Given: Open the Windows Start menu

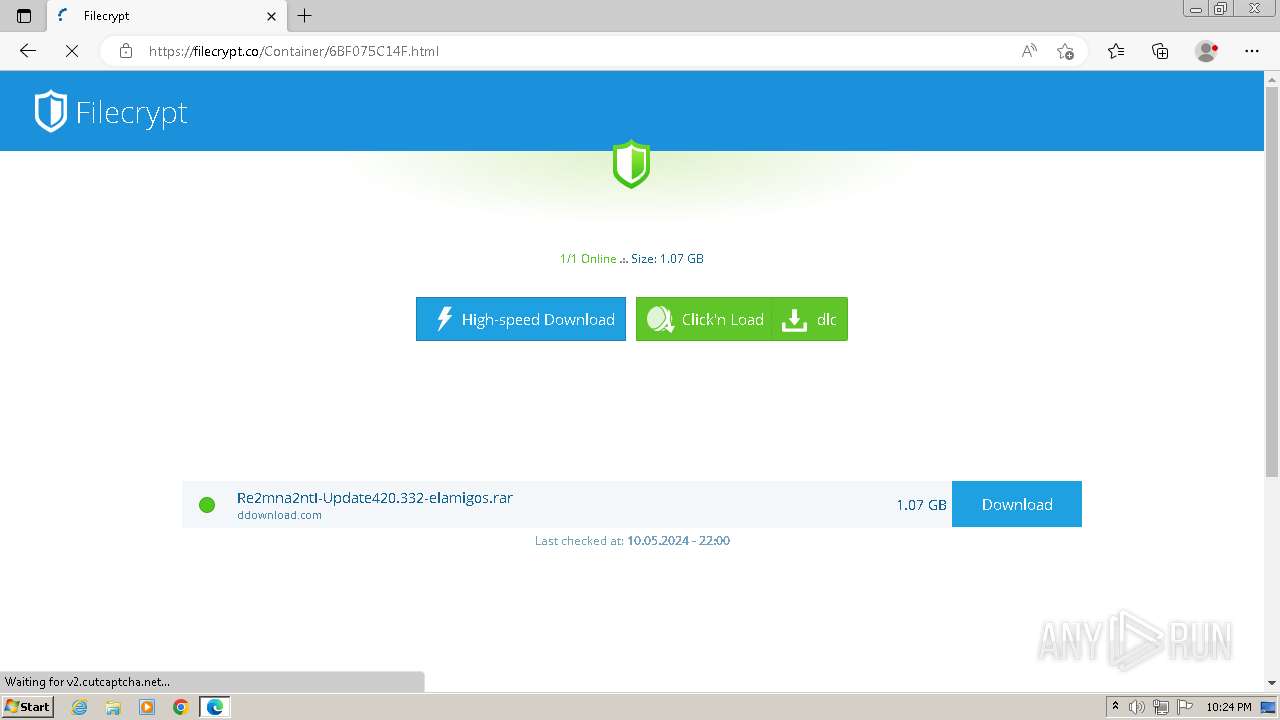Looking at the screenshot, I should (x=27, y=707).
